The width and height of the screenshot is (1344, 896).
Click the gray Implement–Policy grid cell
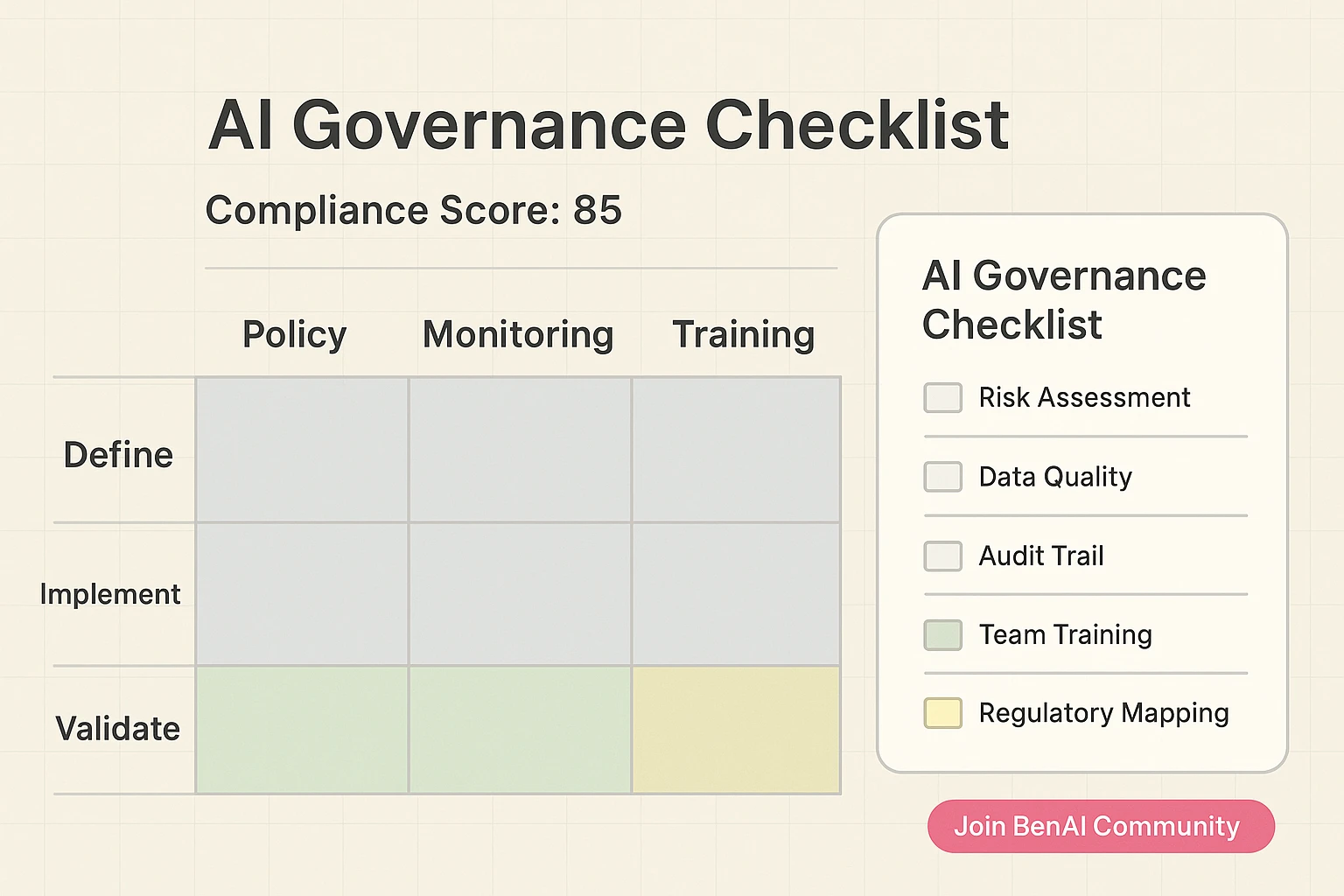(302, 594)
